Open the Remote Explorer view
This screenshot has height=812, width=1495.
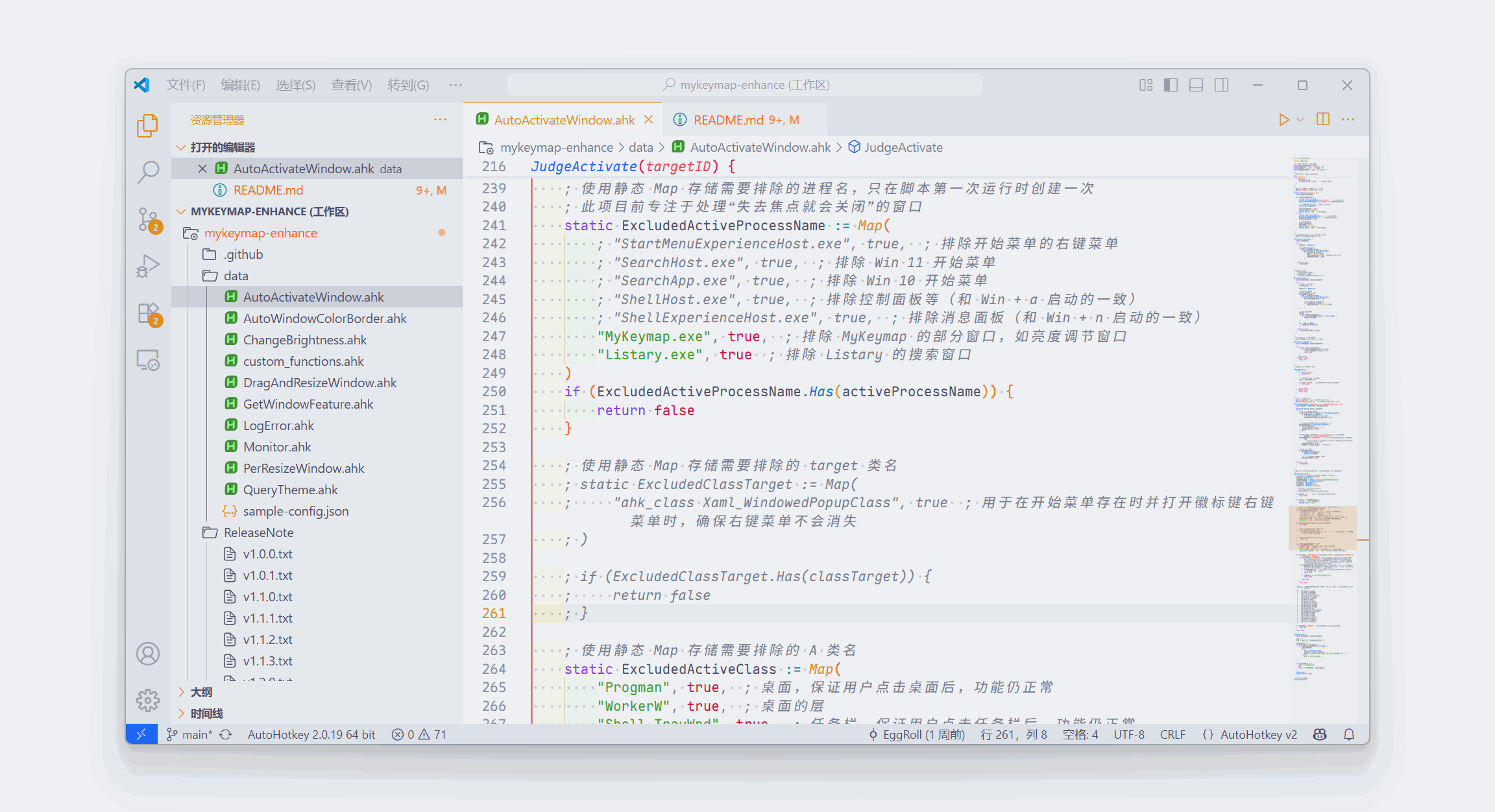pyautogui.click(x=148, y=360)
